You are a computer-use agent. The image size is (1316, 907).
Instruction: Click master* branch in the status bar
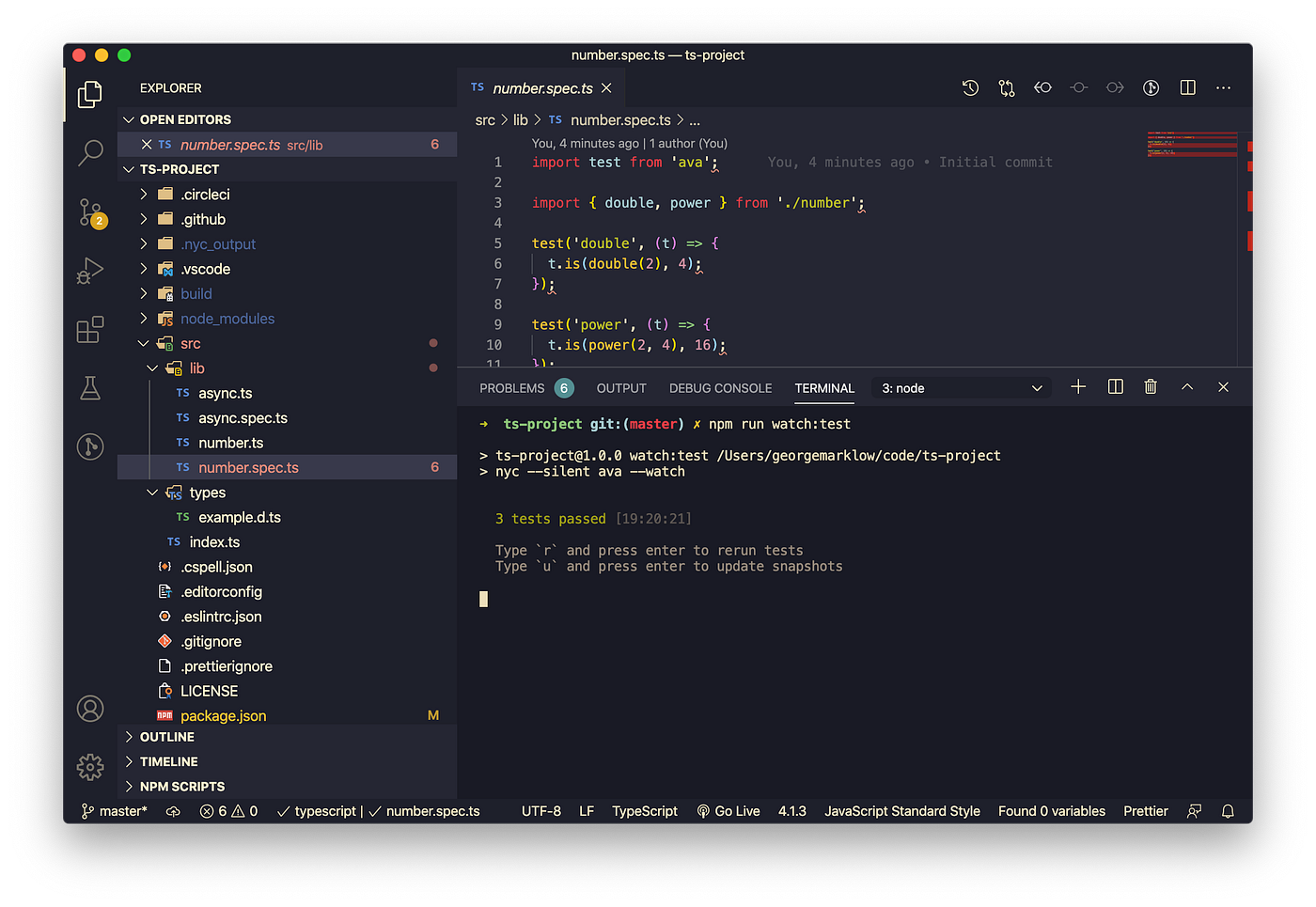pyautogui.click(x=113, y=810)
